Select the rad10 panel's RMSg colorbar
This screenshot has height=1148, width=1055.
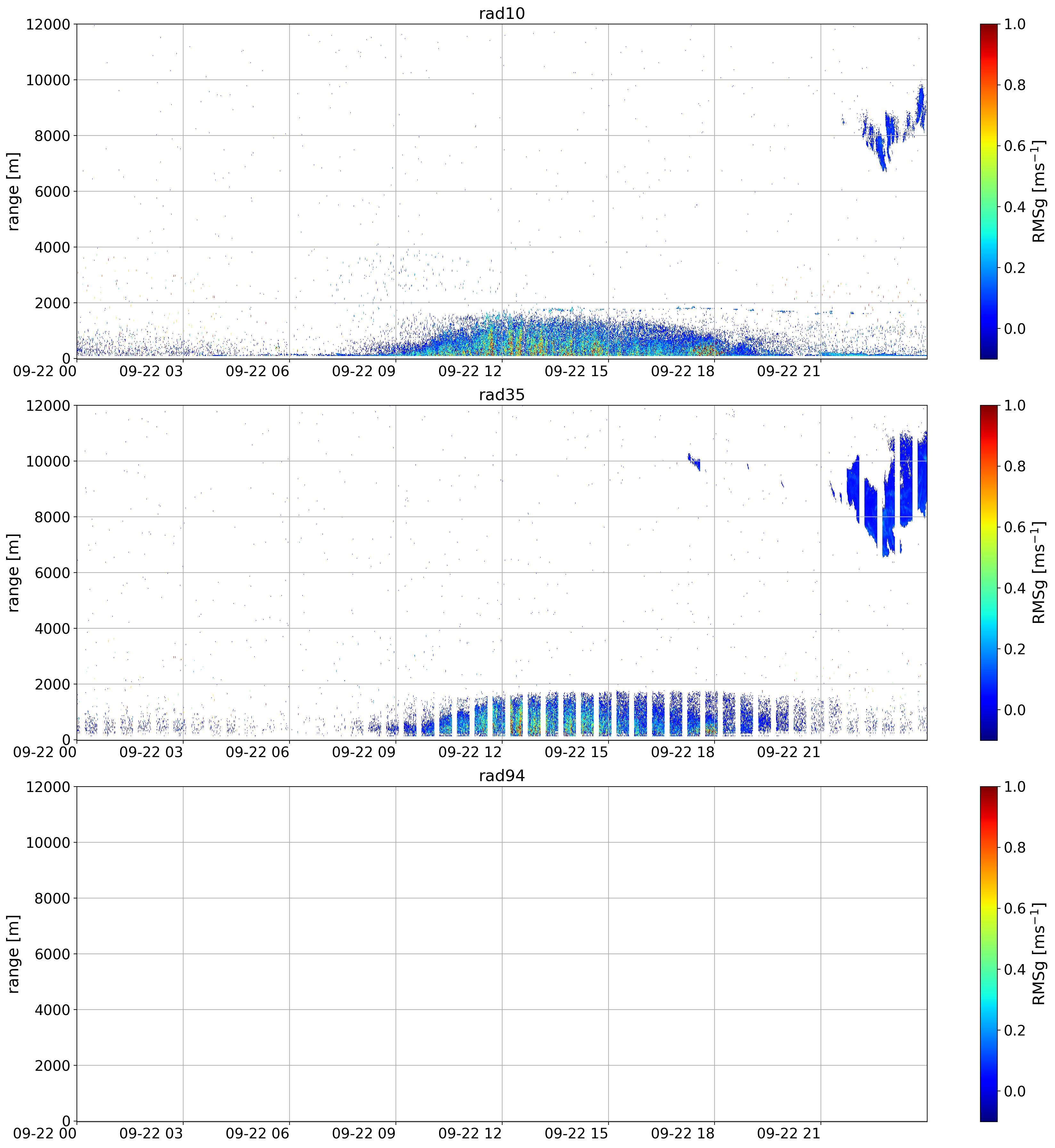coord(988,191)
